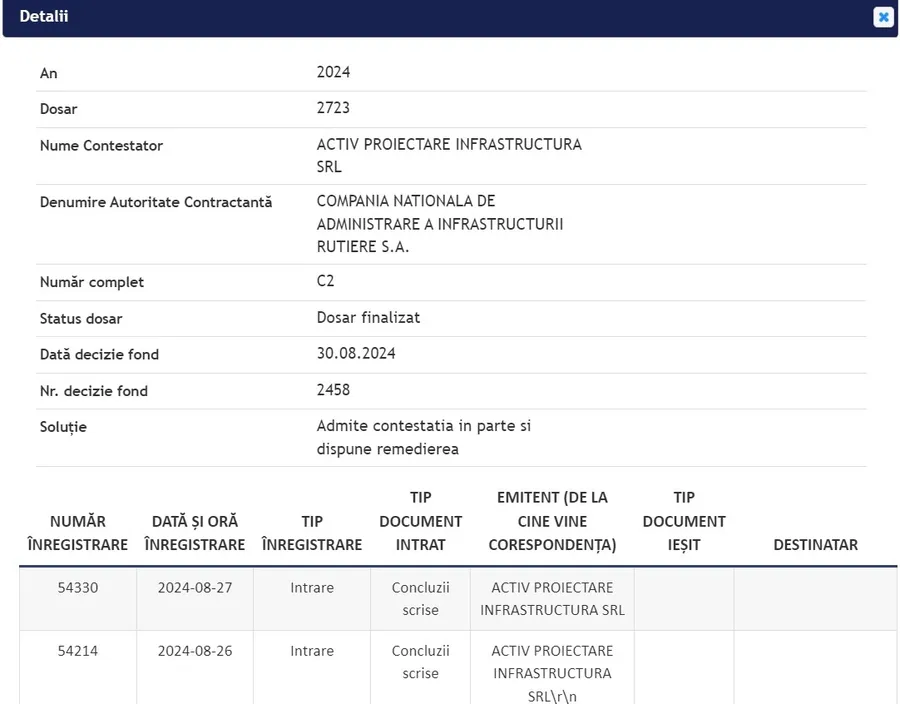Click the decision date 30.08.2024
900x704 pixels.
(x=356, y=354)
